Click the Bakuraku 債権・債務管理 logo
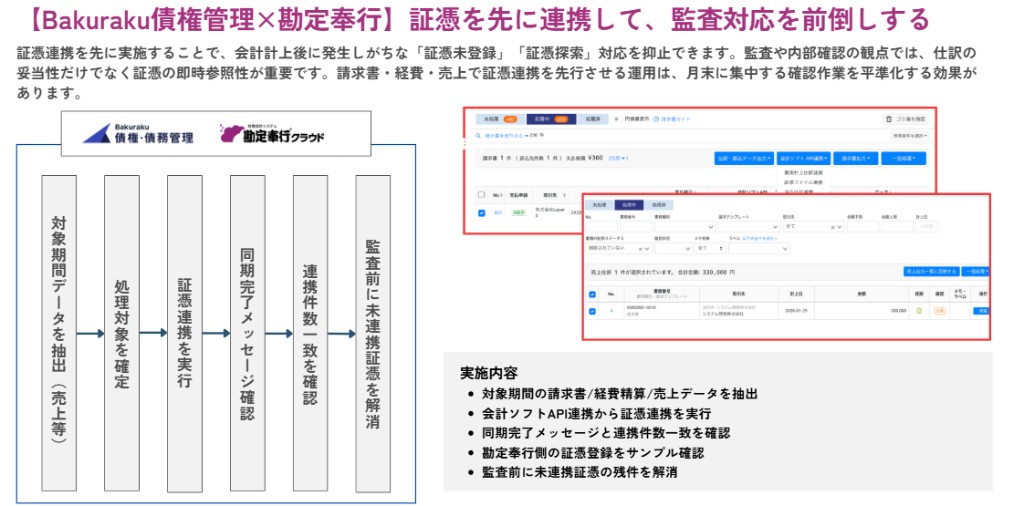1024x506 pixels. click(138, 133)
